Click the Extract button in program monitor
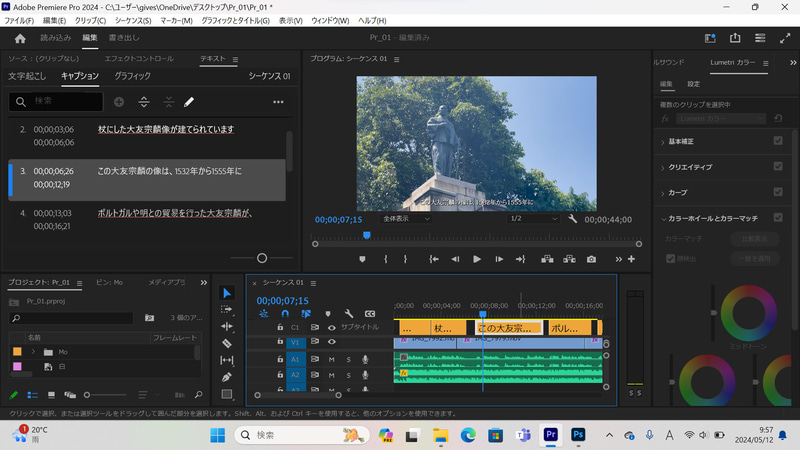The image size is (800, 450). 569,259
